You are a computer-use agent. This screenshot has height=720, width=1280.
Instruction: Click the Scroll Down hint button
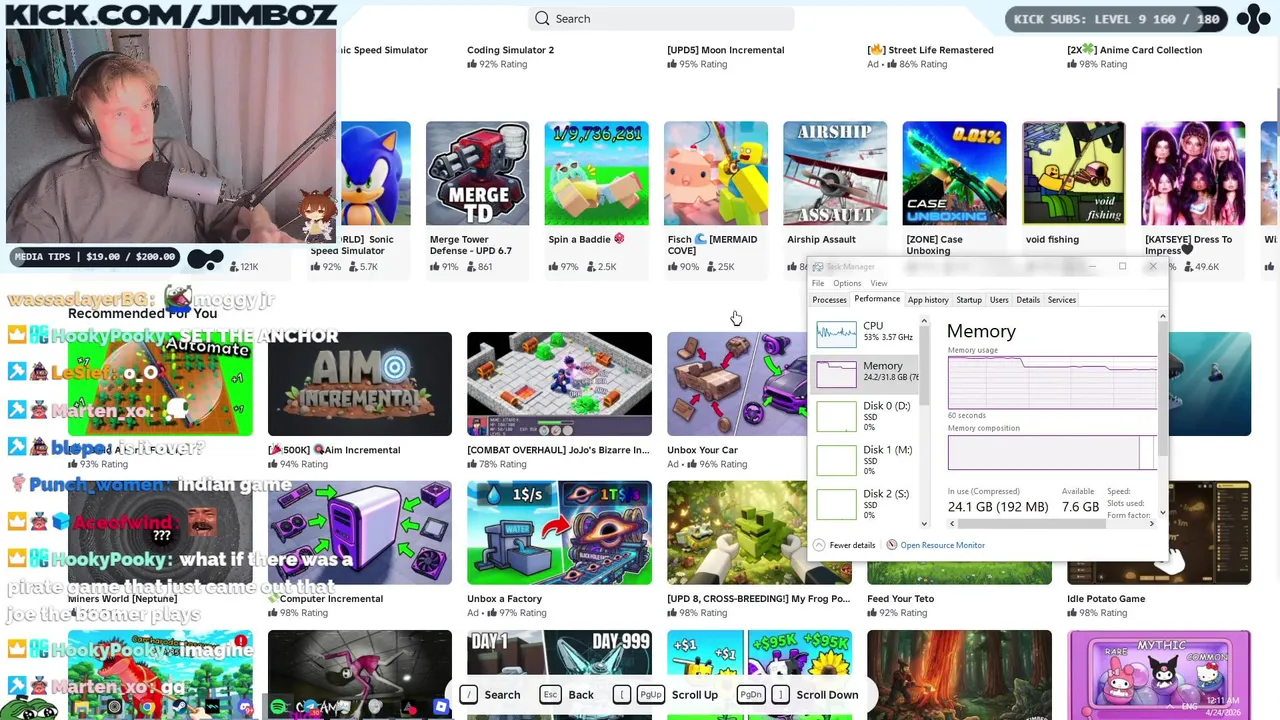pyautogui.click(x=799, y=695)
